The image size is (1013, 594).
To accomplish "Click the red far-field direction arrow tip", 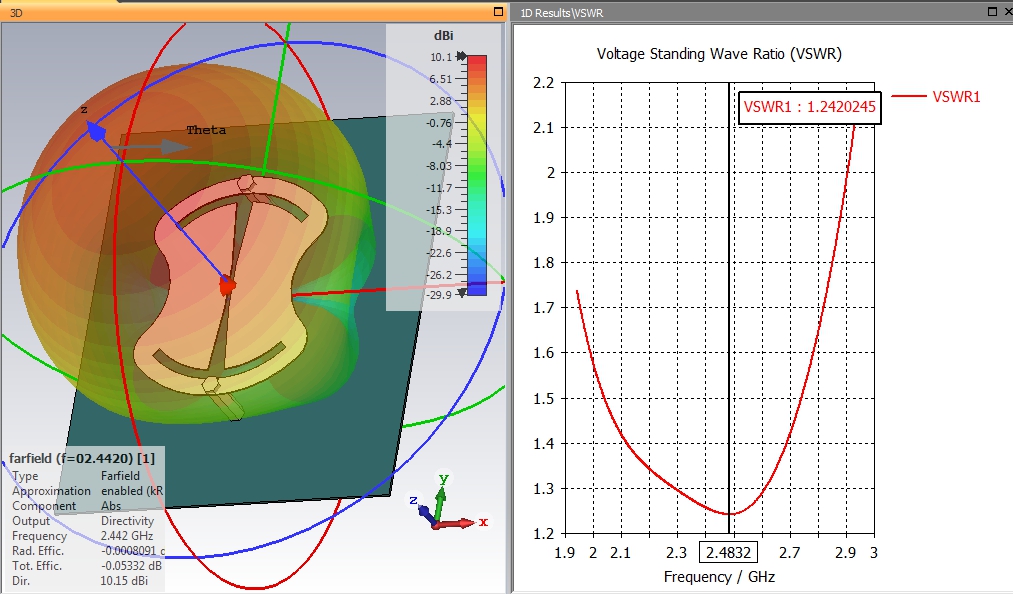I will (227, 285).
